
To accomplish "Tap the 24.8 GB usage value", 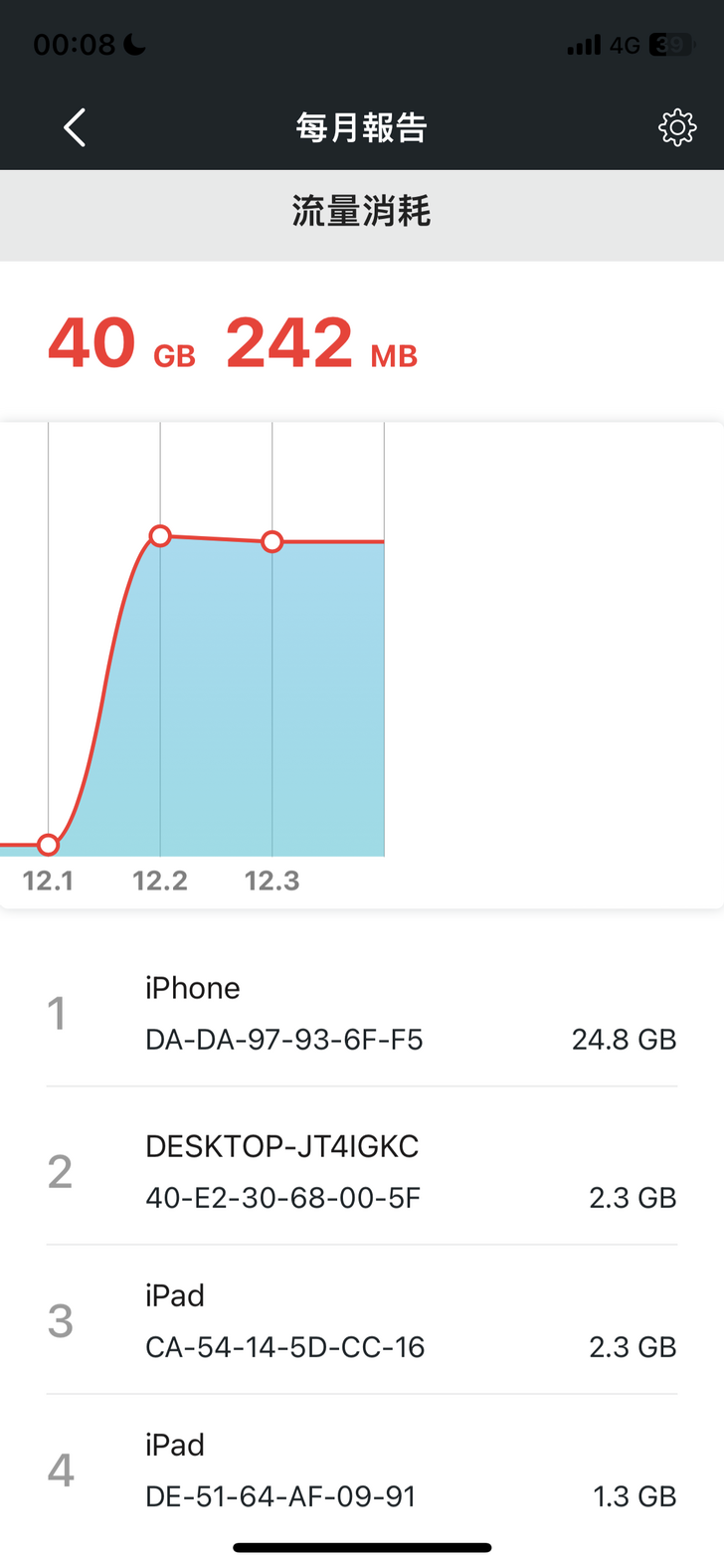I will click(624, 1040).
